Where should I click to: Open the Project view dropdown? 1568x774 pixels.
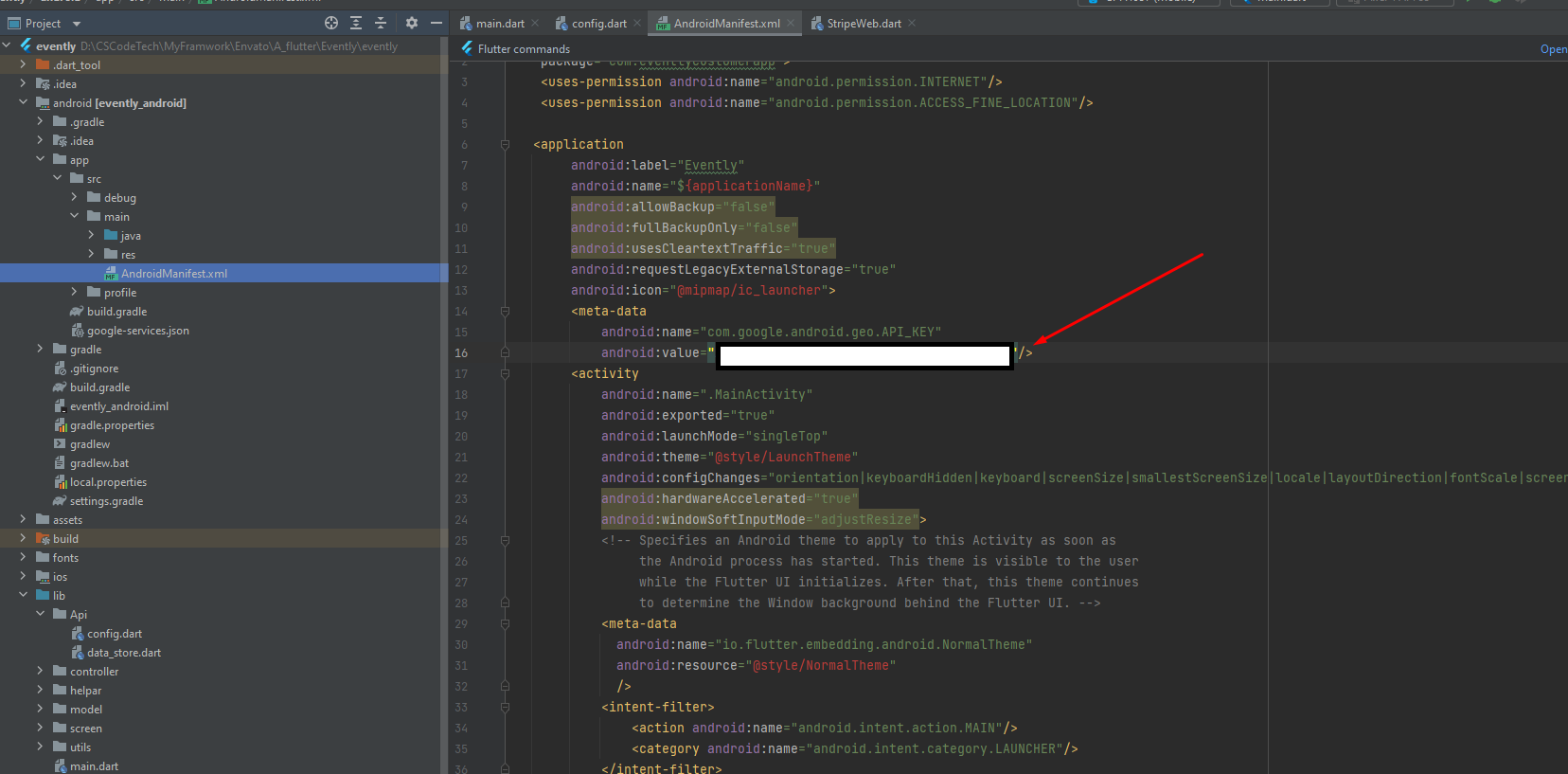[x=77, y=24]
